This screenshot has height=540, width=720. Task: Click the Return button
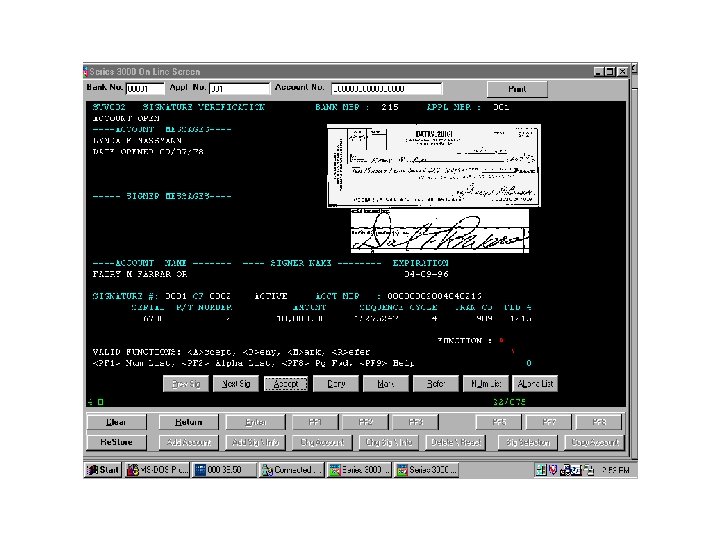(188, 422)
